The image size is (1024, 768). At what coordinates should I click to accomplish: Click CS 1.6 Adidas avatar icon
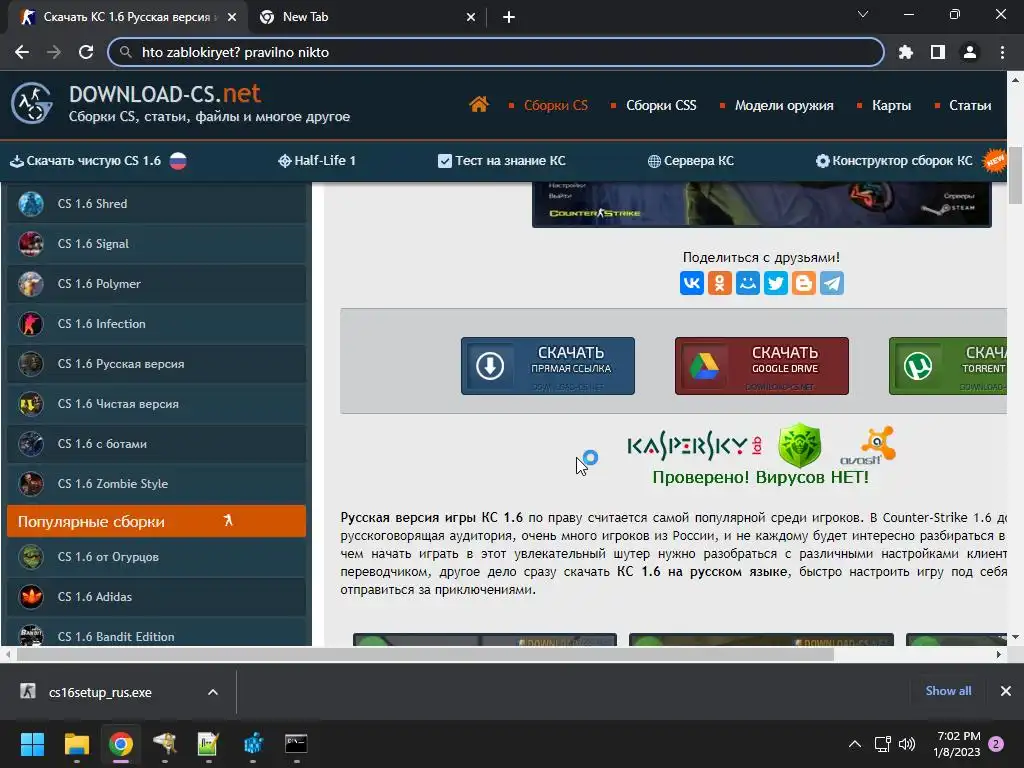31,597
